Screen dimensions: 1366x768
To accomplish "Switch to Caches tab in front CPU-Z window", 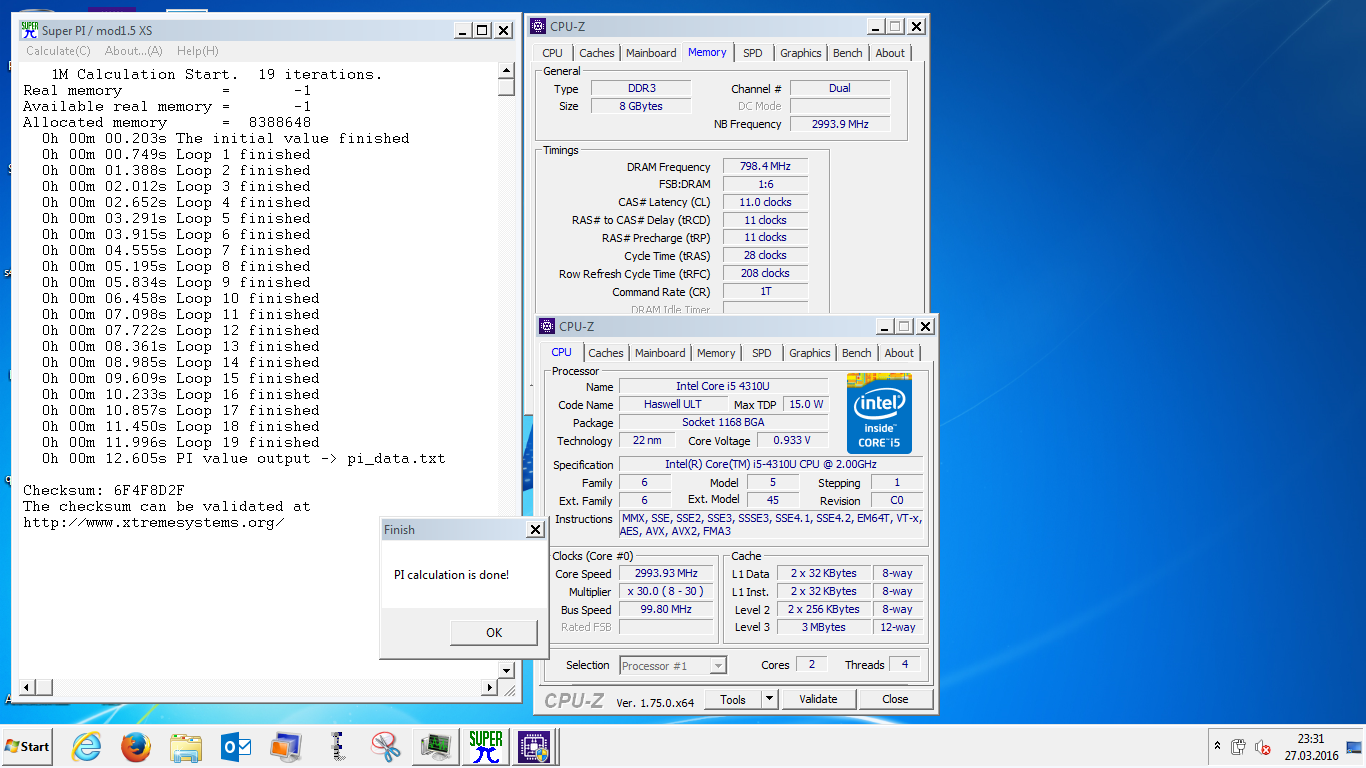I will coord(606,353).
